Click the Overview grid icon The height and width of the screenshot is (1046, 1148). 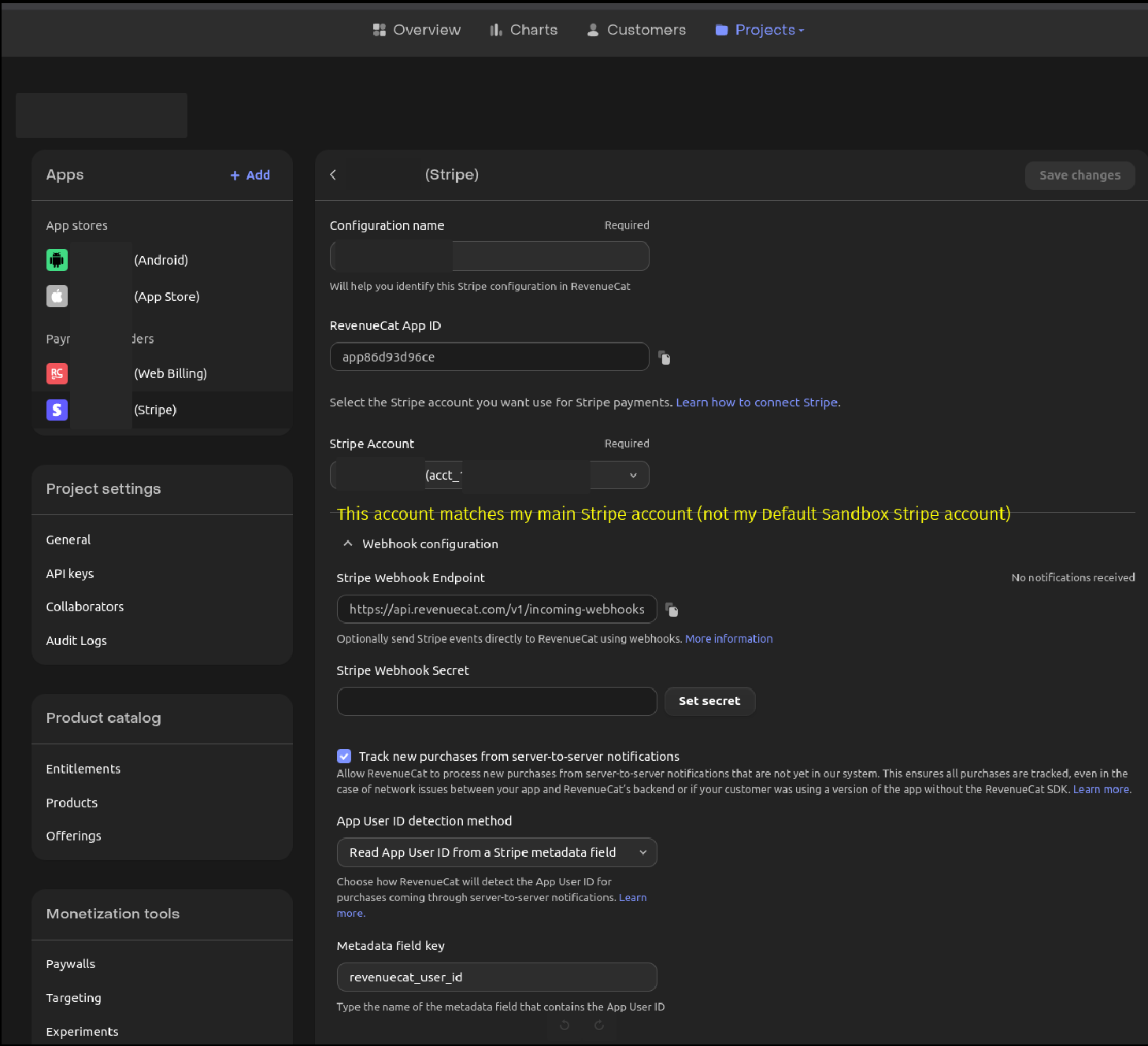pyautogui.click(x=380, y=30)
